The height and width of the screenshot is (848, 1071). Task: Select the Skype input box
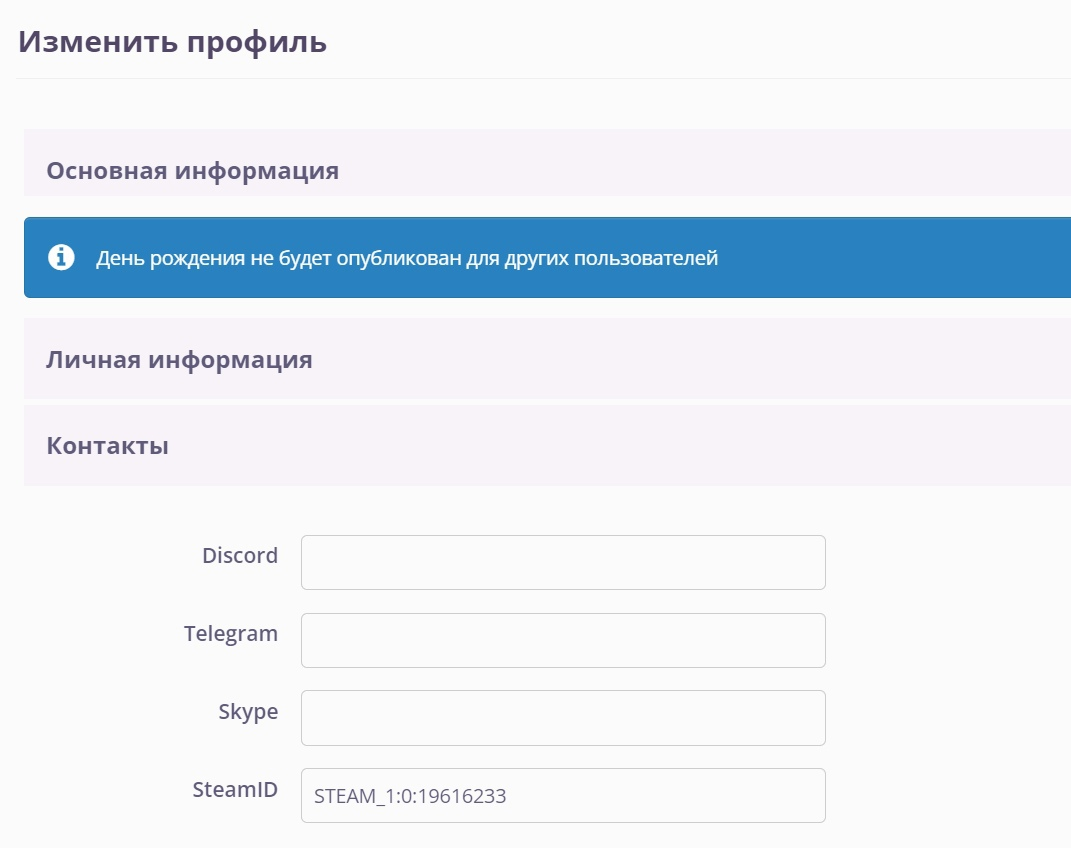[x=562, y=717]
